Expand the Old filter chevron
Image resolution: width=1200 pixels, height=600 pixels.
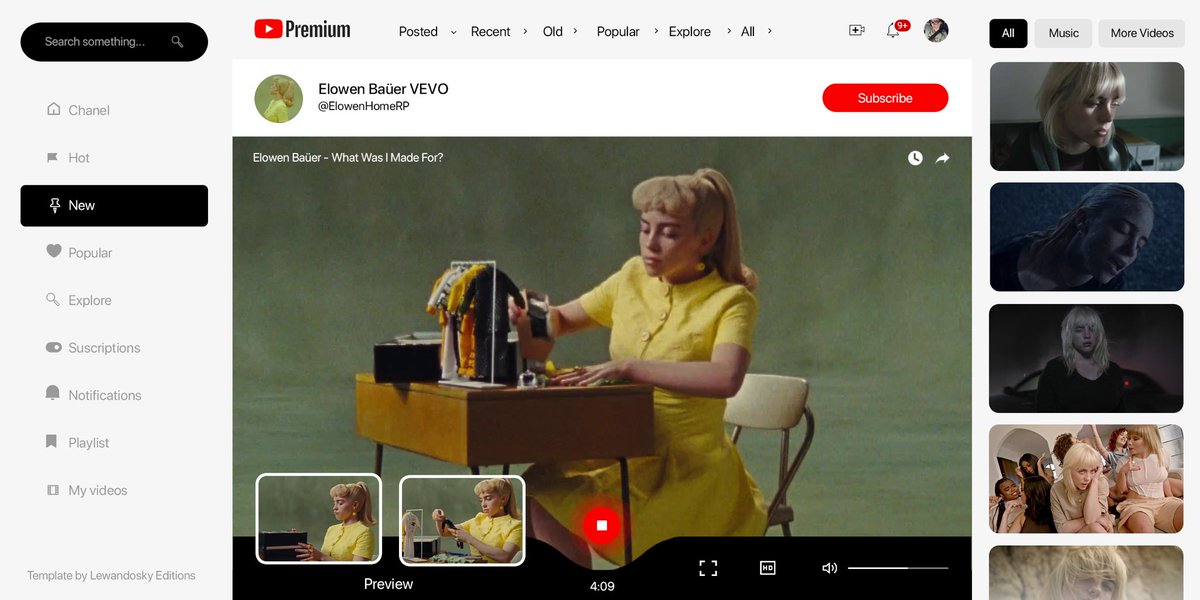pos(575,31)
